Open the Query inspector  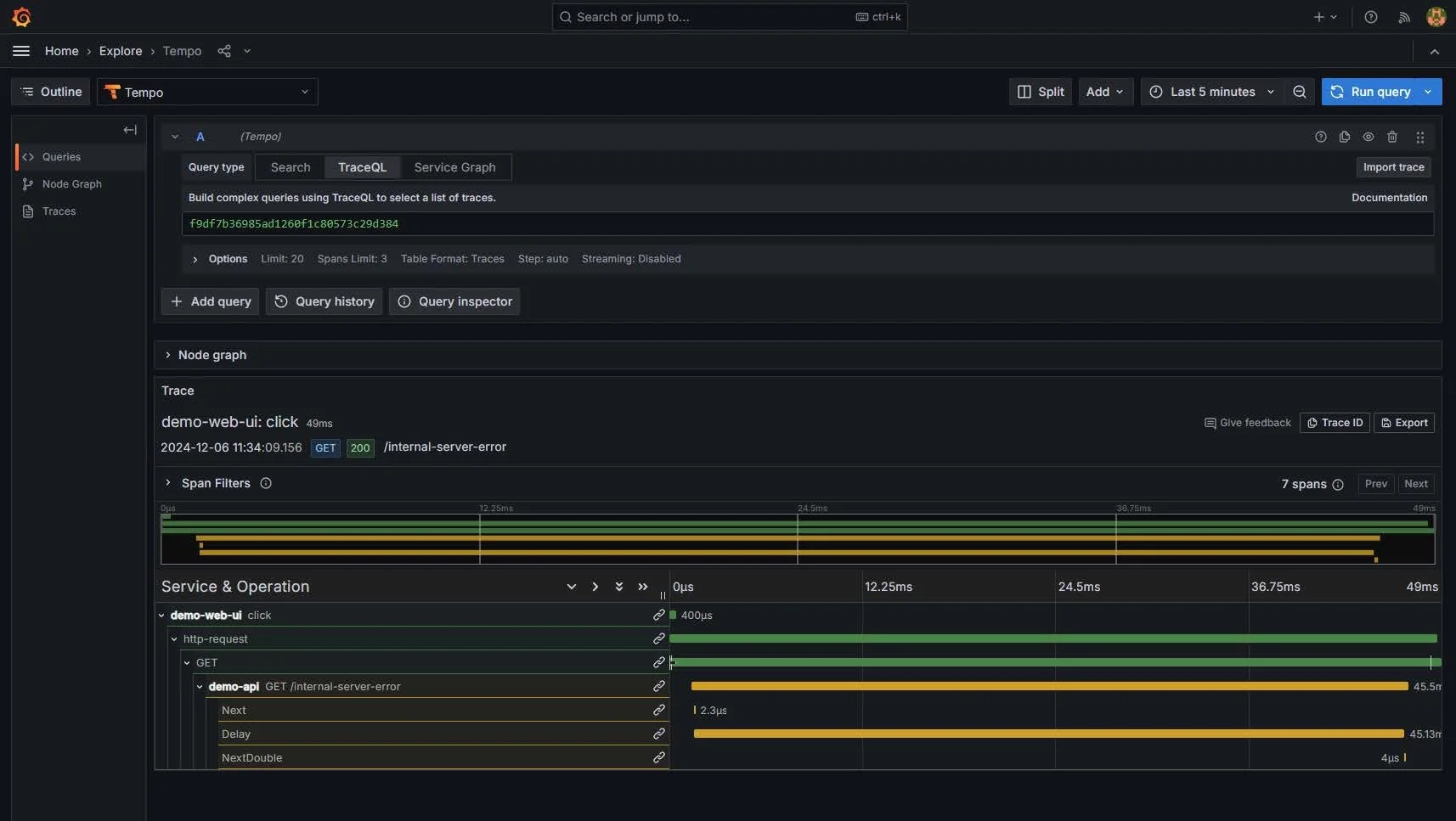coord(454,301)
